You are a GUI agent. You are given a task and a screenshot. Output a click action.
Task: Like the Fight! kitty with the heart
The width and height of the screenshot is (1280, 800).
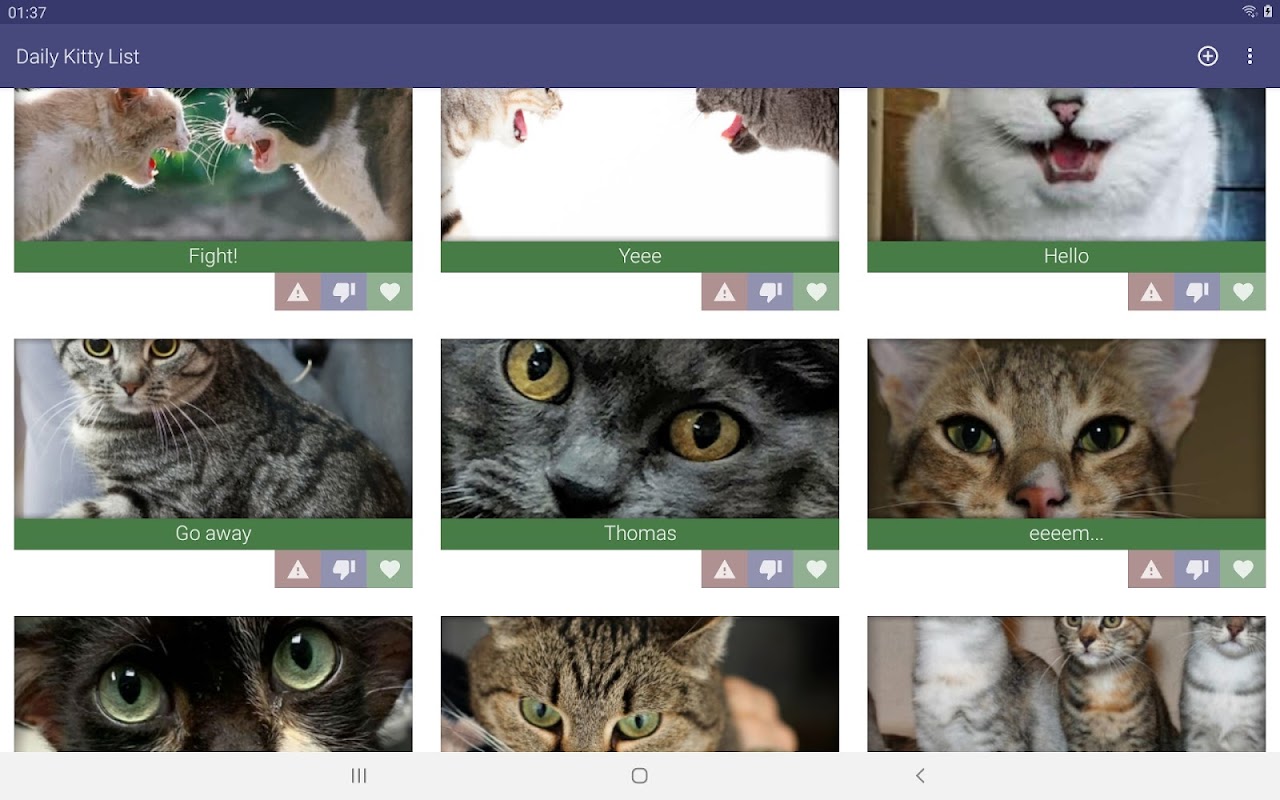(390, 292)
